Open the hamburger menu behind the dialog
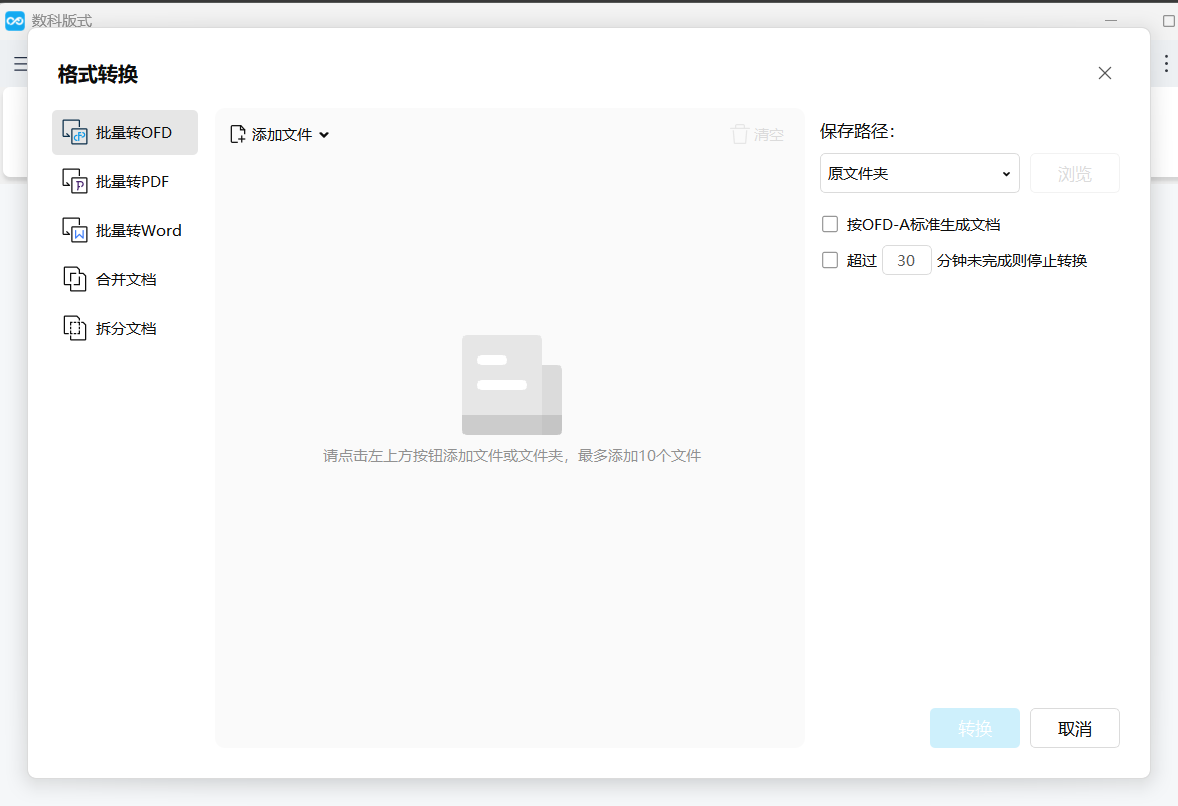The width and height of the screenshot is (1178, 806). [20, 64]
